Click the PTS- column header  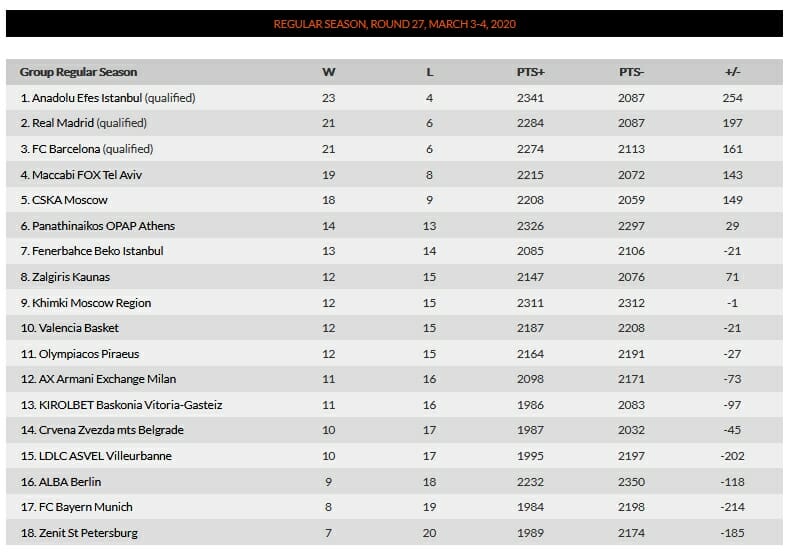[x=631, y=72]
